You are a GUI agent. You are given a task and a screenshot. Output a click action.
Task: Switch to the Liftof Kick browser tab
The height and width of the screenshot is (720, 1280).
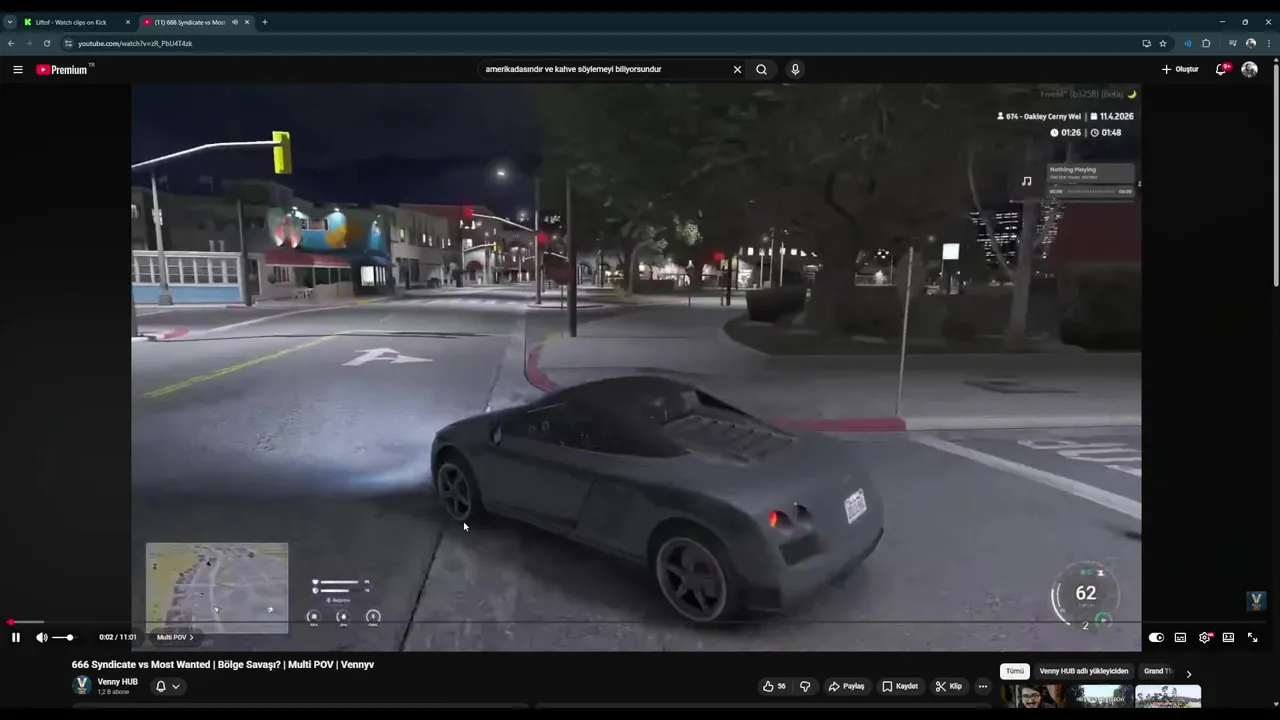(75, 22)
